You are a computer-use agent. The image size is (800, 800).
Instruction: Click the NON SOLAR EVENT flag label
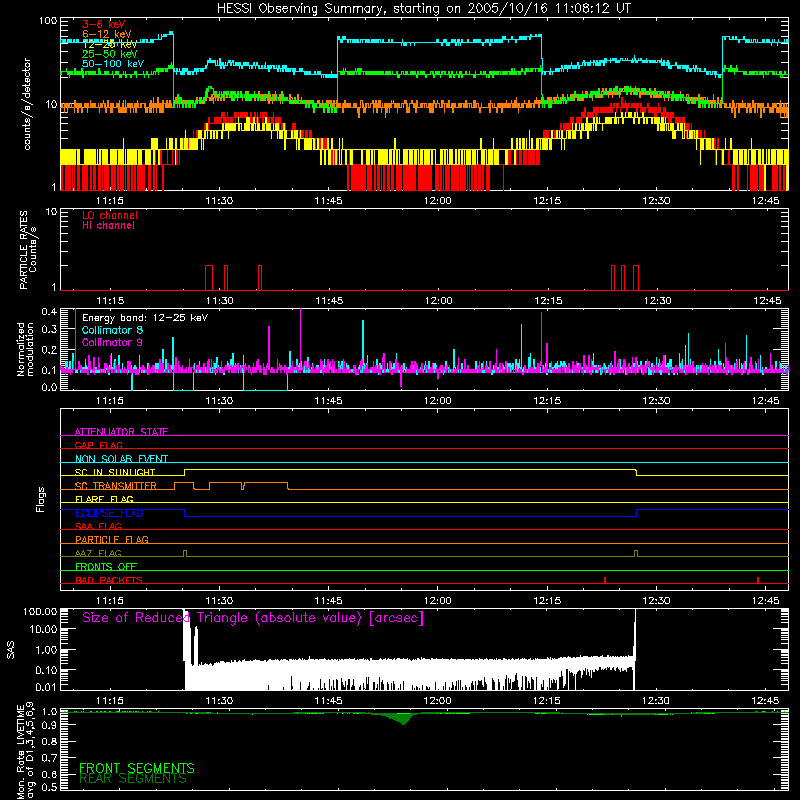tap(121, 459)
